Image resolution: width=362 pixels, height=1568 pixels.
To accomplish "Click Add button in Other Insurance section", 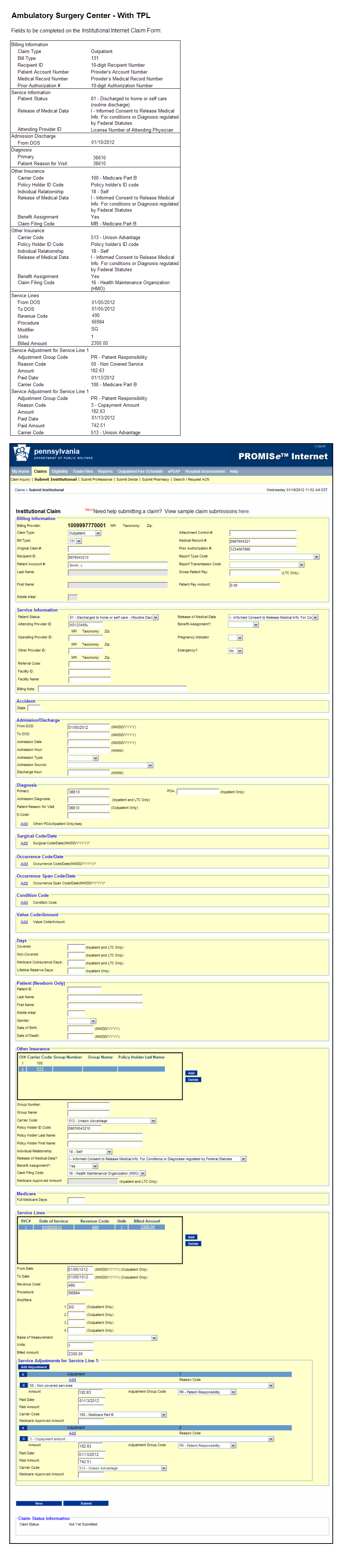I will click(191, 1073).
